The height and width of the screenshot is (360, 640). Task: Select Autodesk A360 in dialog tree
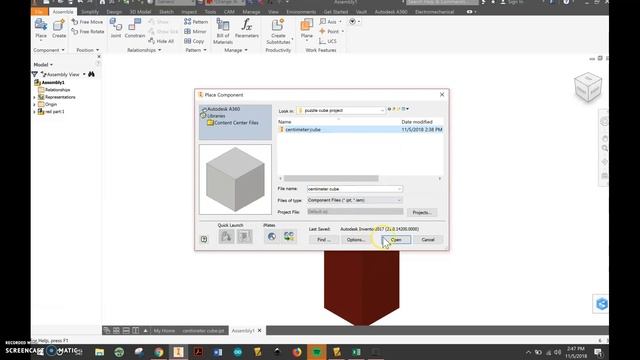pos(223,109)
